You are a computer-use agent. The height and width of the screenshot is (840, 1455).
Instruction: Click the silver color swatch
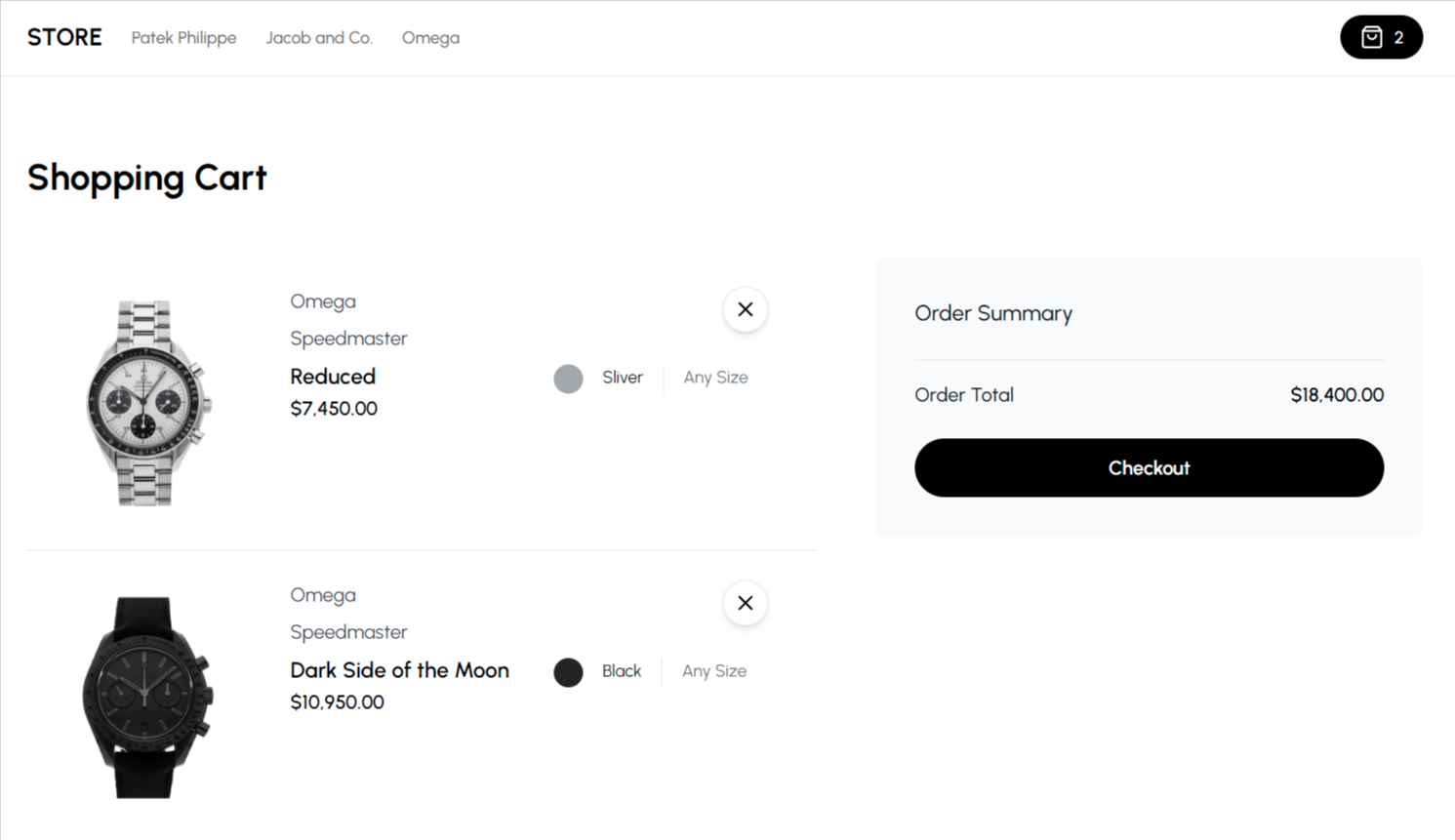point(568,379)
